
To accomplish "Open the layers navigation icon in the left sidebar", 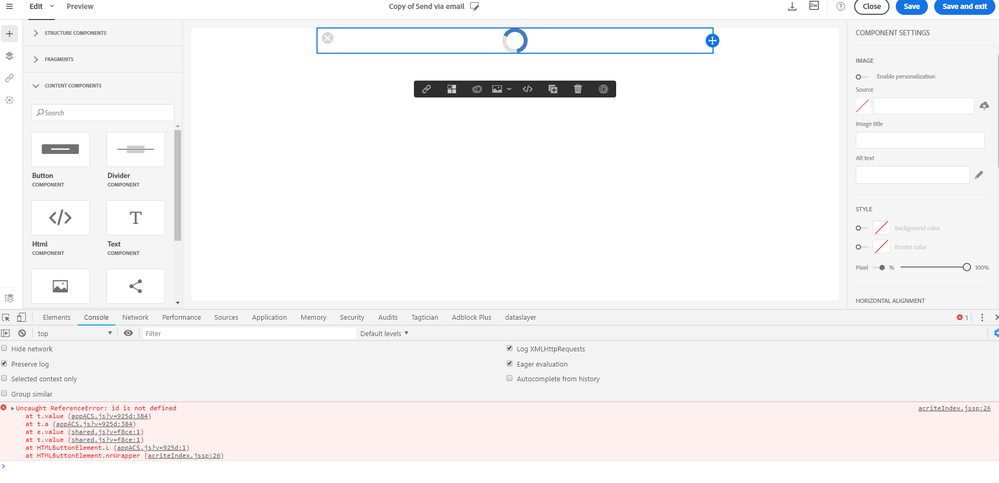I will [x=9, y=55].
